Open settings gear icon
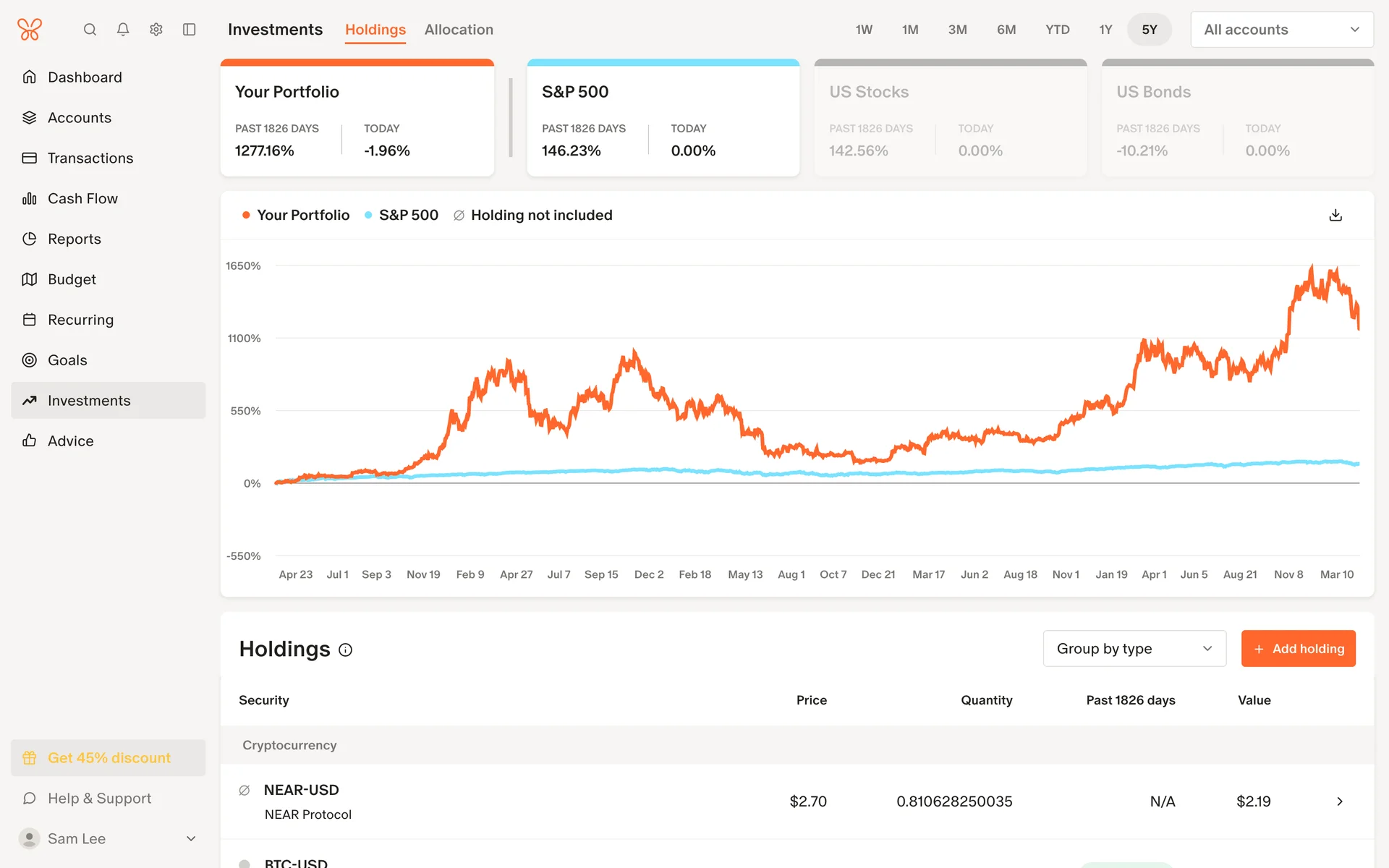1389x868 pixels. (x=156, y=30)
